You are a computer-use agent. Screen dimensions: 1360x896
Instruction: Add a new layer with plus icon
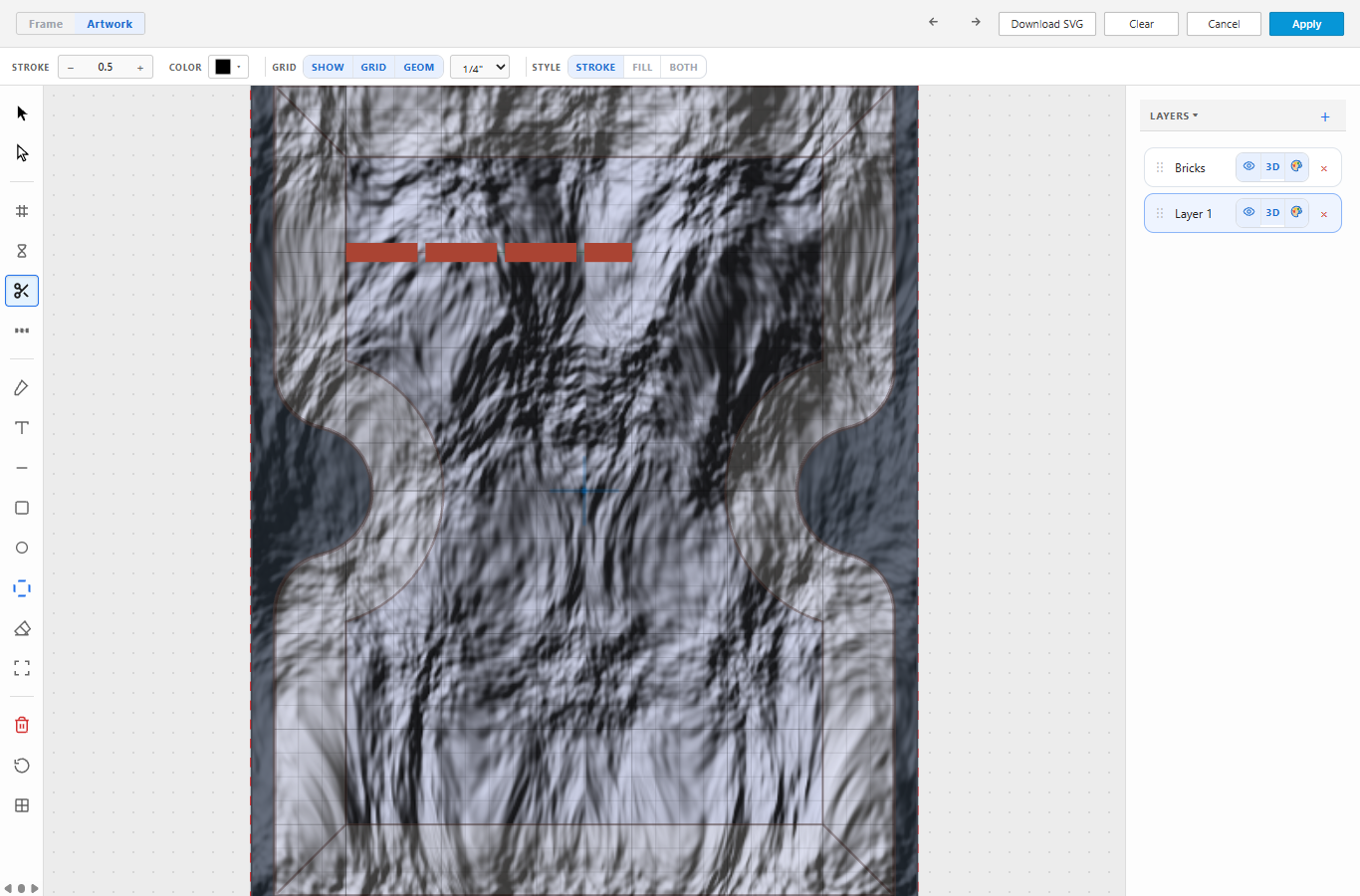pyautogui.click(x=1325, y=116)
